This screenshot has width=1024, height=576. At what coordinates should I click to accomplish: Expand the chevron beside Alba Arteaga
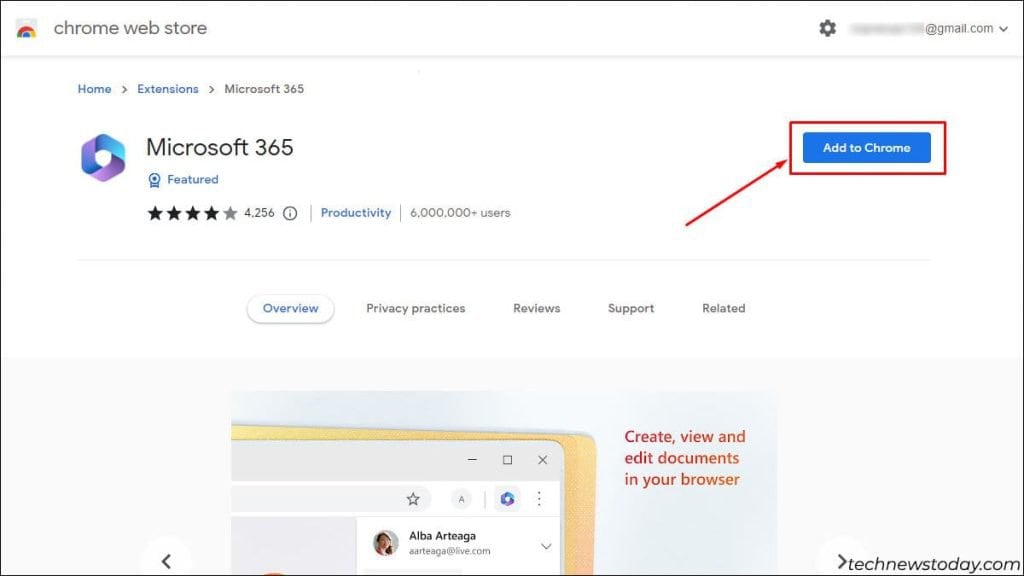546,546
